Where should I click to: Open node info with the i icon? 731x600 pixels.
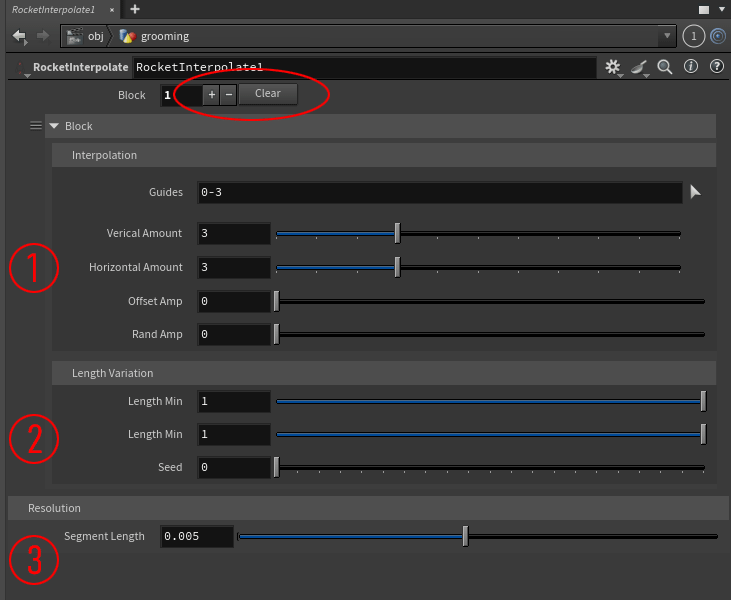[x=691, y=67]
